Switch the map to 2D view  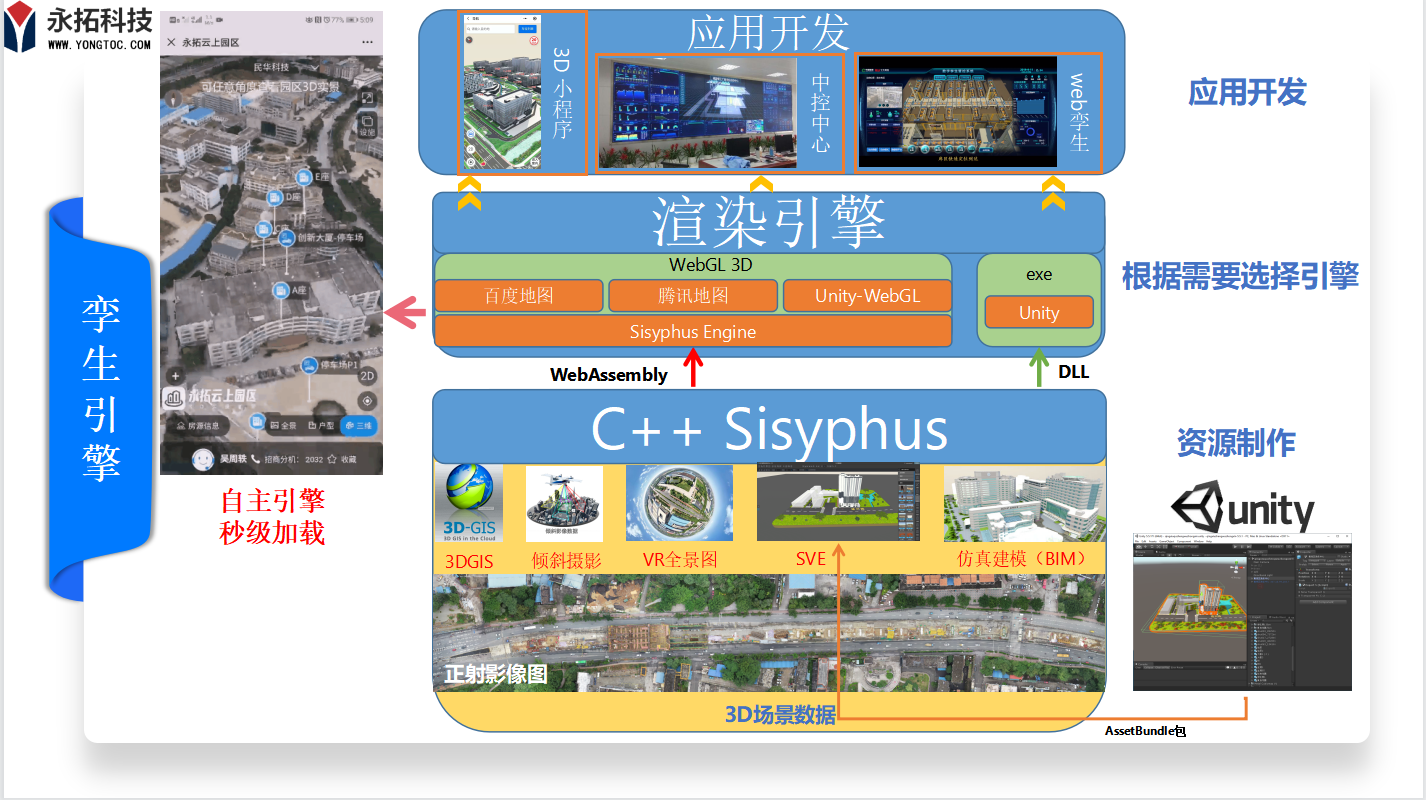click(x=367, y=376)
